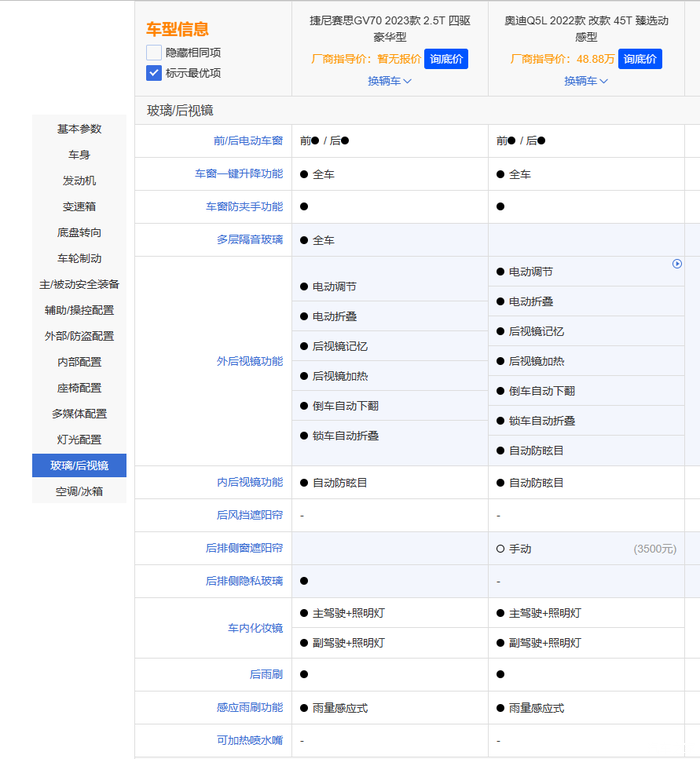Expand 换辆车 dropdown for 奥迪Q5L
This screenshot has width=700, height=759.
[586, 81]
